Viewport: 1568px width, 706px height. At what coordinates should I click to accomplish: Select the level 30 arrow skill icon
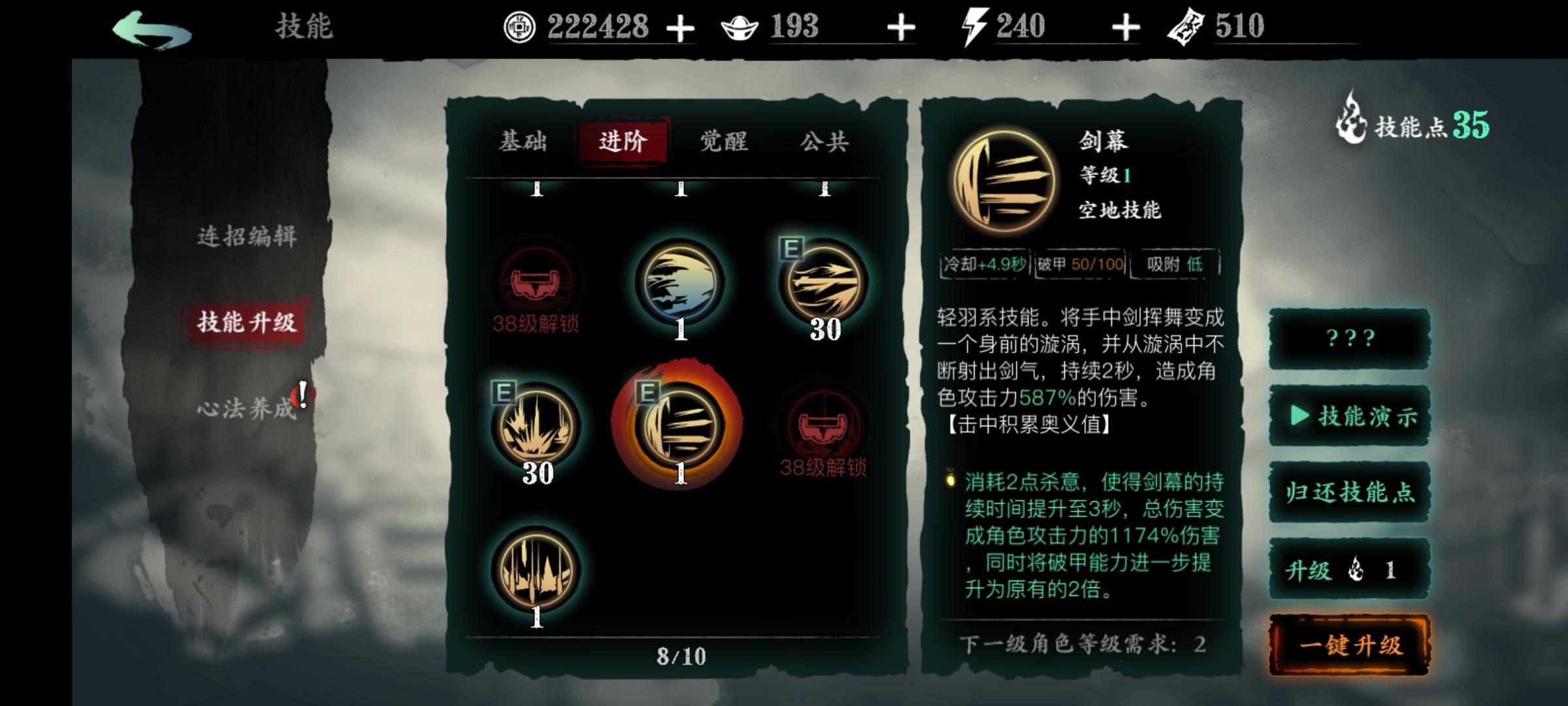pyautogui.click(x=824, y=282)
